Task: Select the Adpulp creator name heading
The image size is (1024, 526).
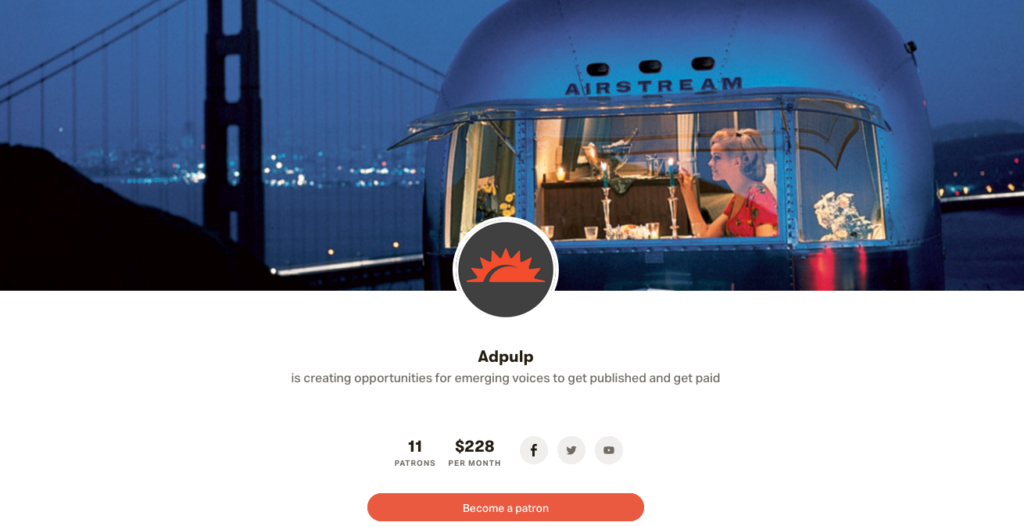Action: (505, 357)
